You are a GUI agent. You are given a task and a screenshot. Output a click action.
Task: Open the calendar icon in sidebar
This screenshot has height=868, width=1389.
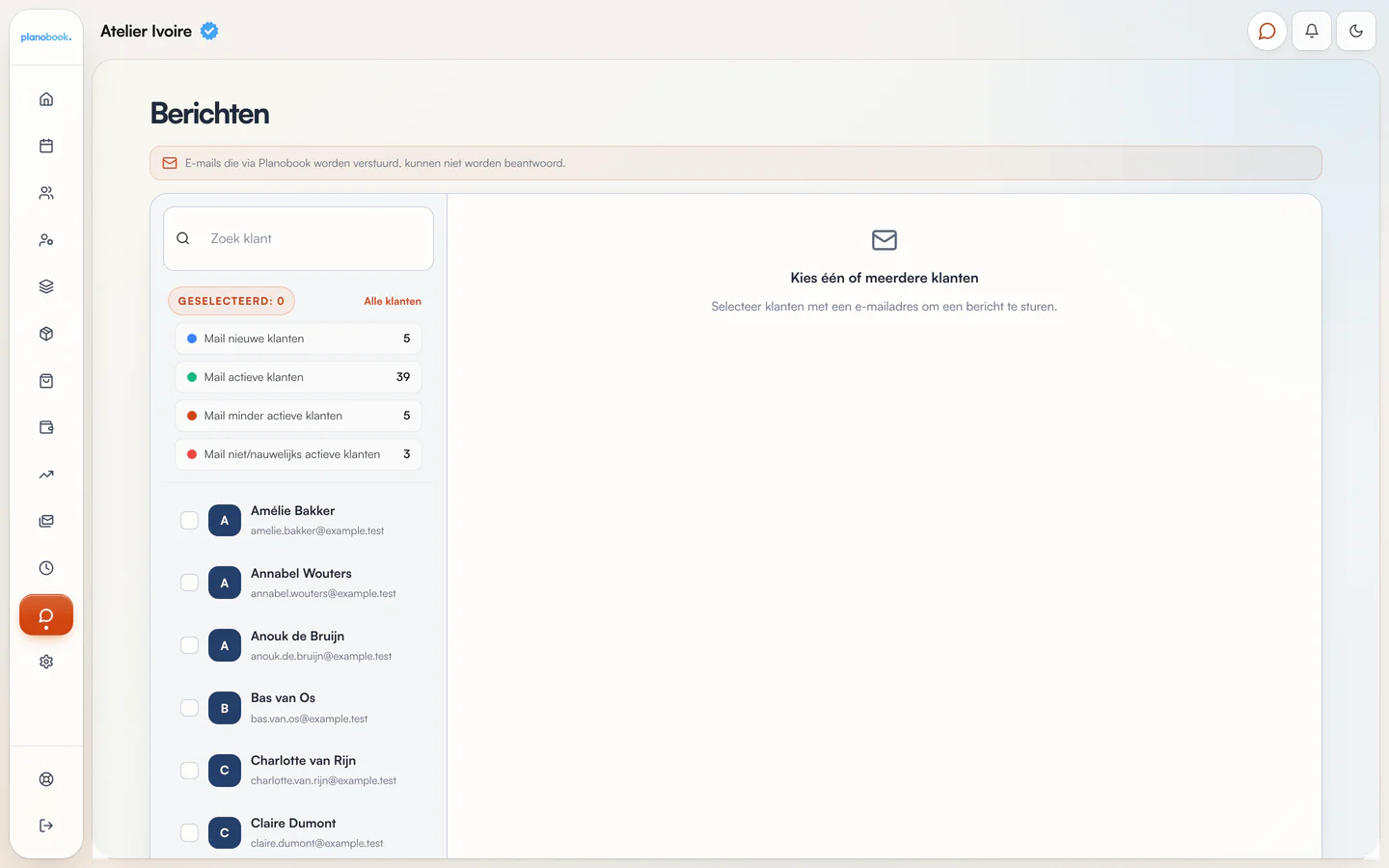46,146
